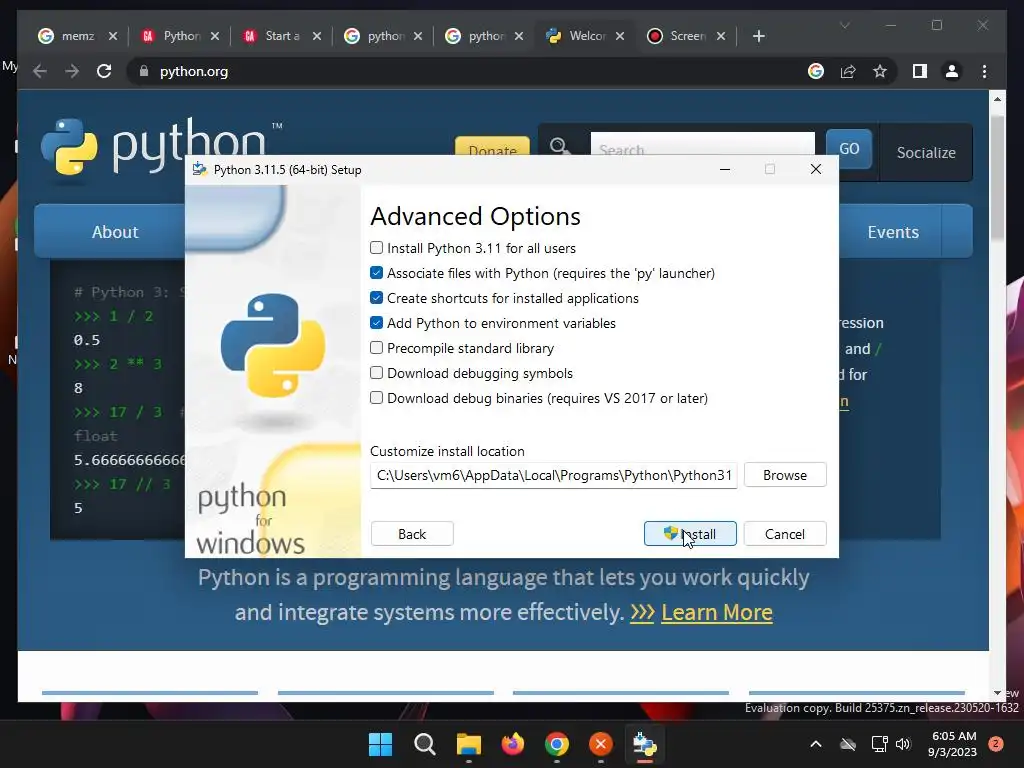
Task: Enable Download debugging symbols checkbox
Action: click(376, 373)
